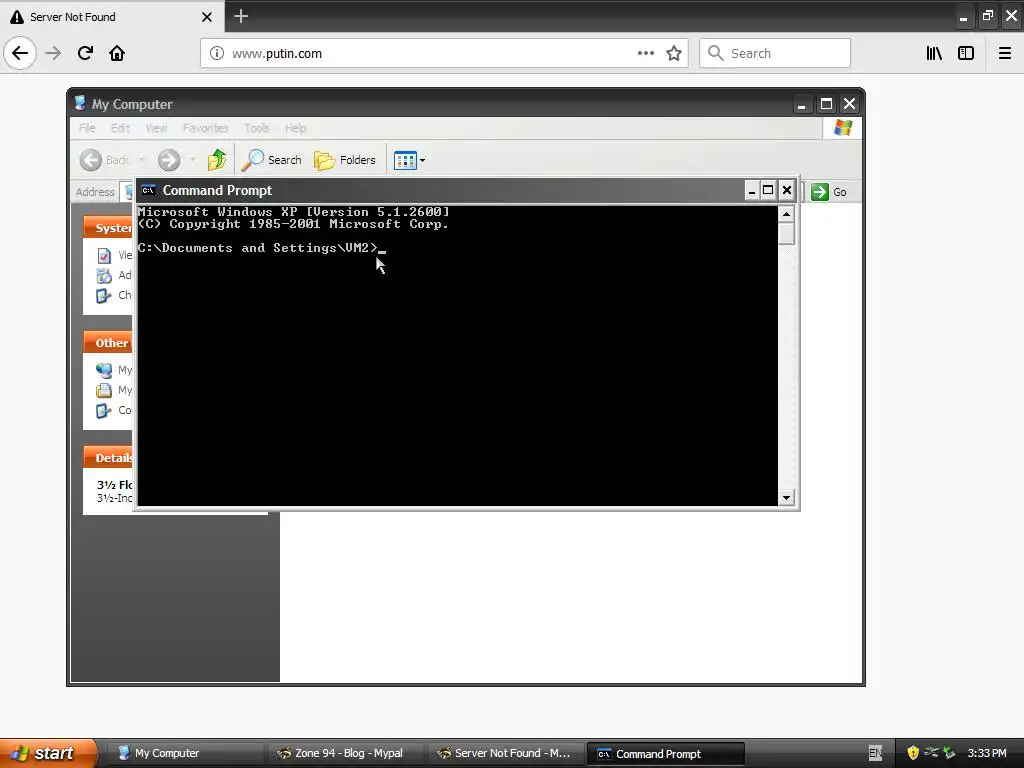Viewport: 1024px width, 768px height.
Task: Maximize the Command Prompt window
Action: coord(769,190)
